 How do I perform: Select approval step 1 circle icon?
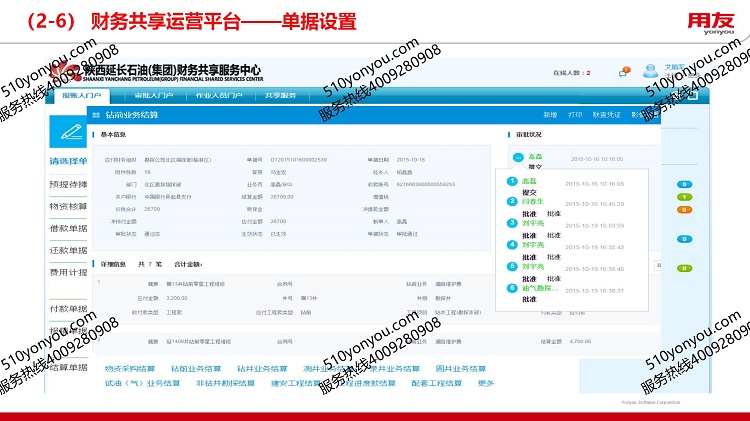(512, 181)
